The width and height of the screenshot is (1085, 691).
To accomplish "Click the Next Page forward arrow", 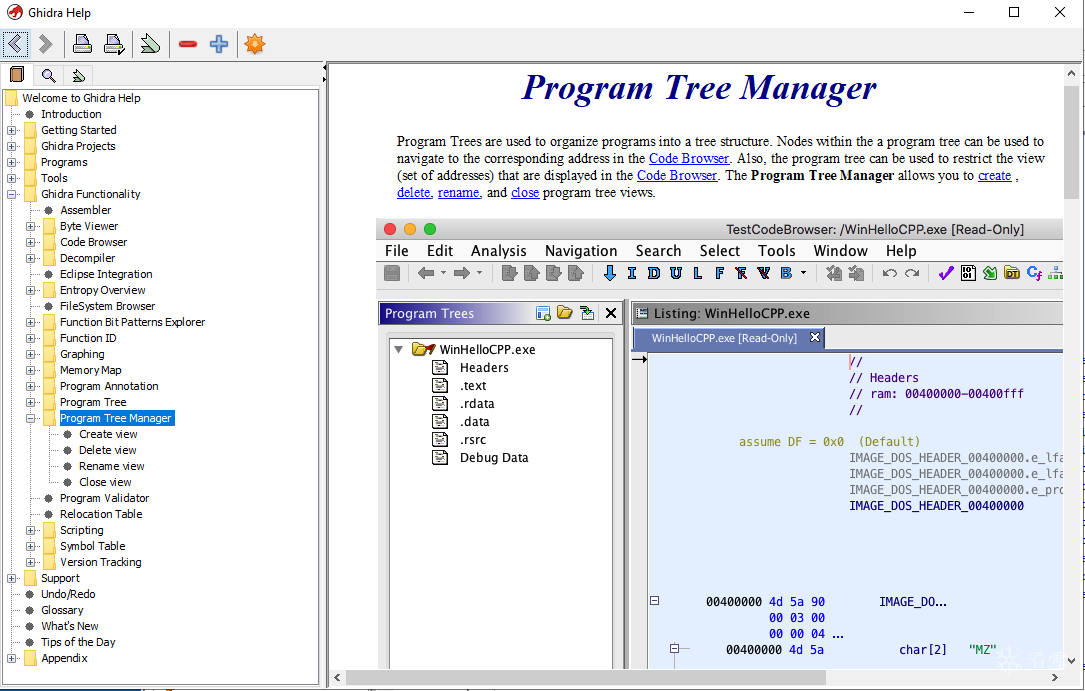I will (46, 44).
